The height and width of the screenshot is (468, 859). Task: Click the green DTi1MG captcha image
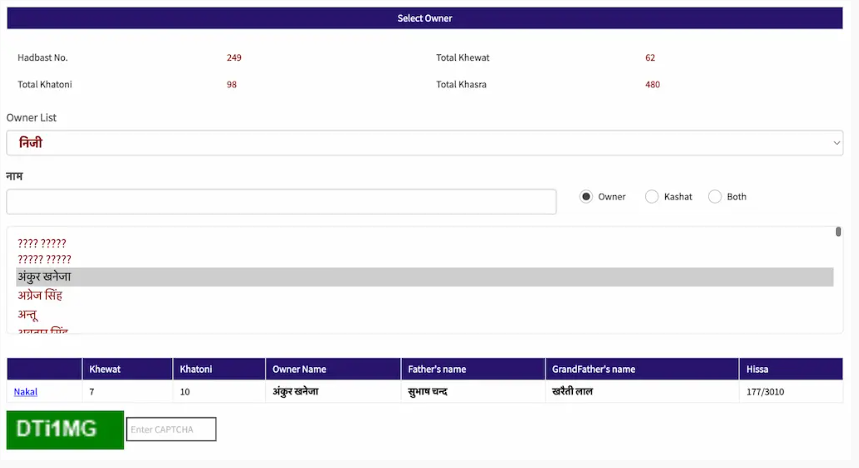point(65,430)
